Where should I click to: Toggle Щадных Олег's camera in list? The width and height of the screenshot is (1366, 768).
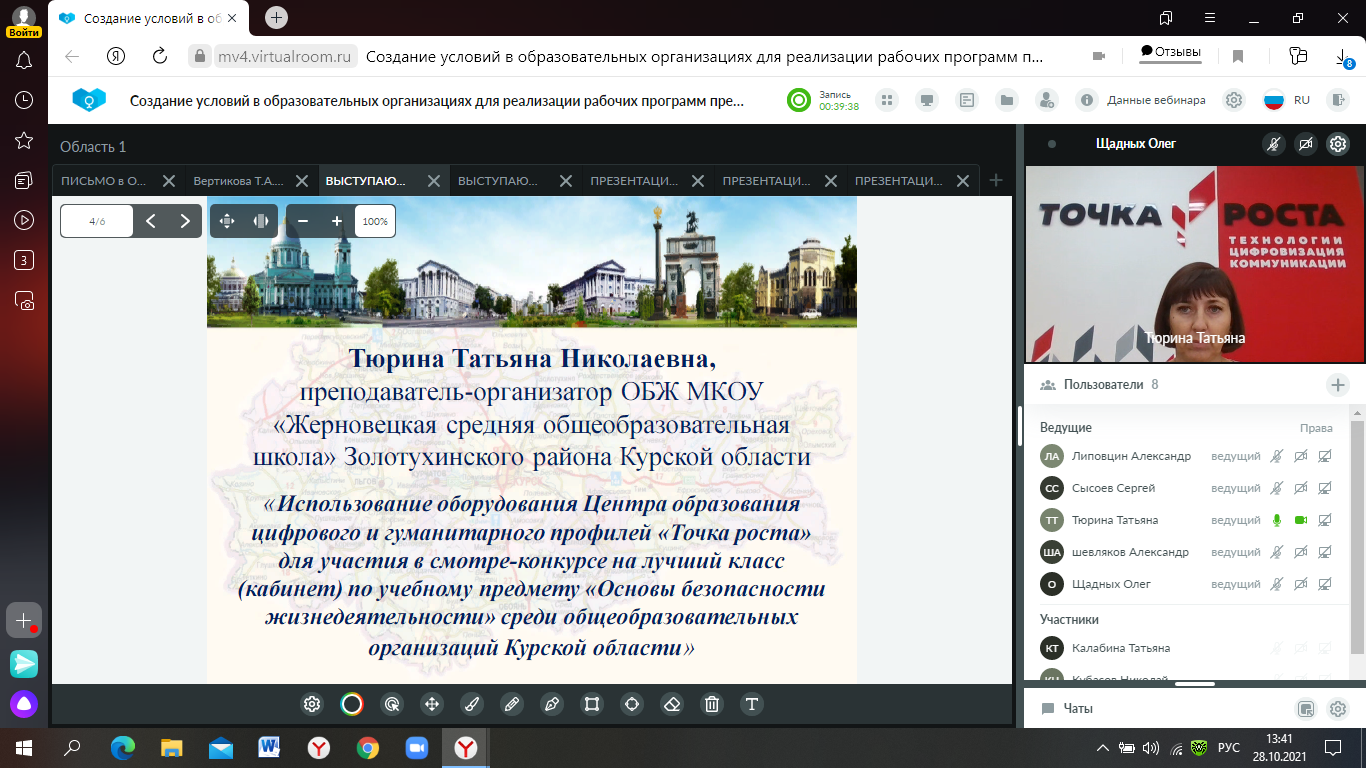[1301, 584]
